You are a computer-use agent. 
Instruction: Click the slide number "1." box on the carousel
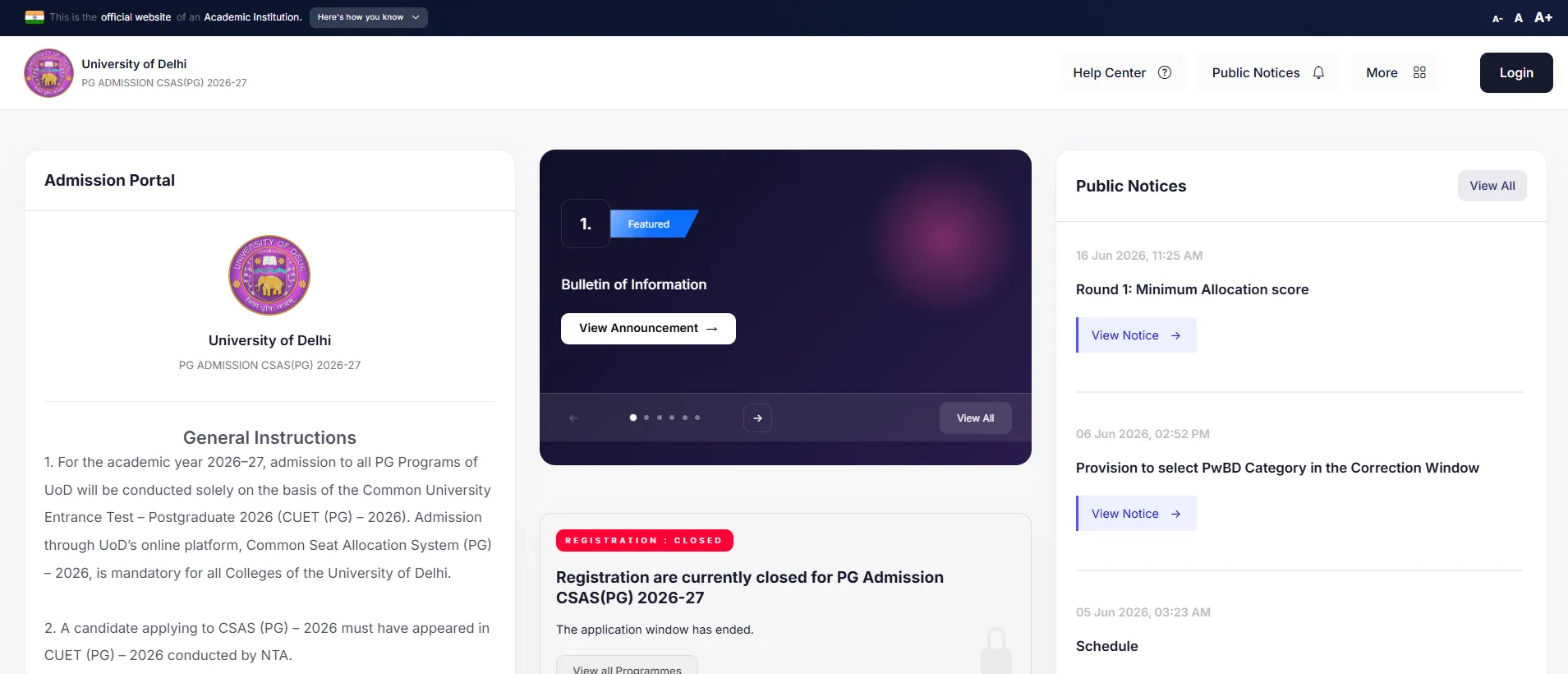586,224
